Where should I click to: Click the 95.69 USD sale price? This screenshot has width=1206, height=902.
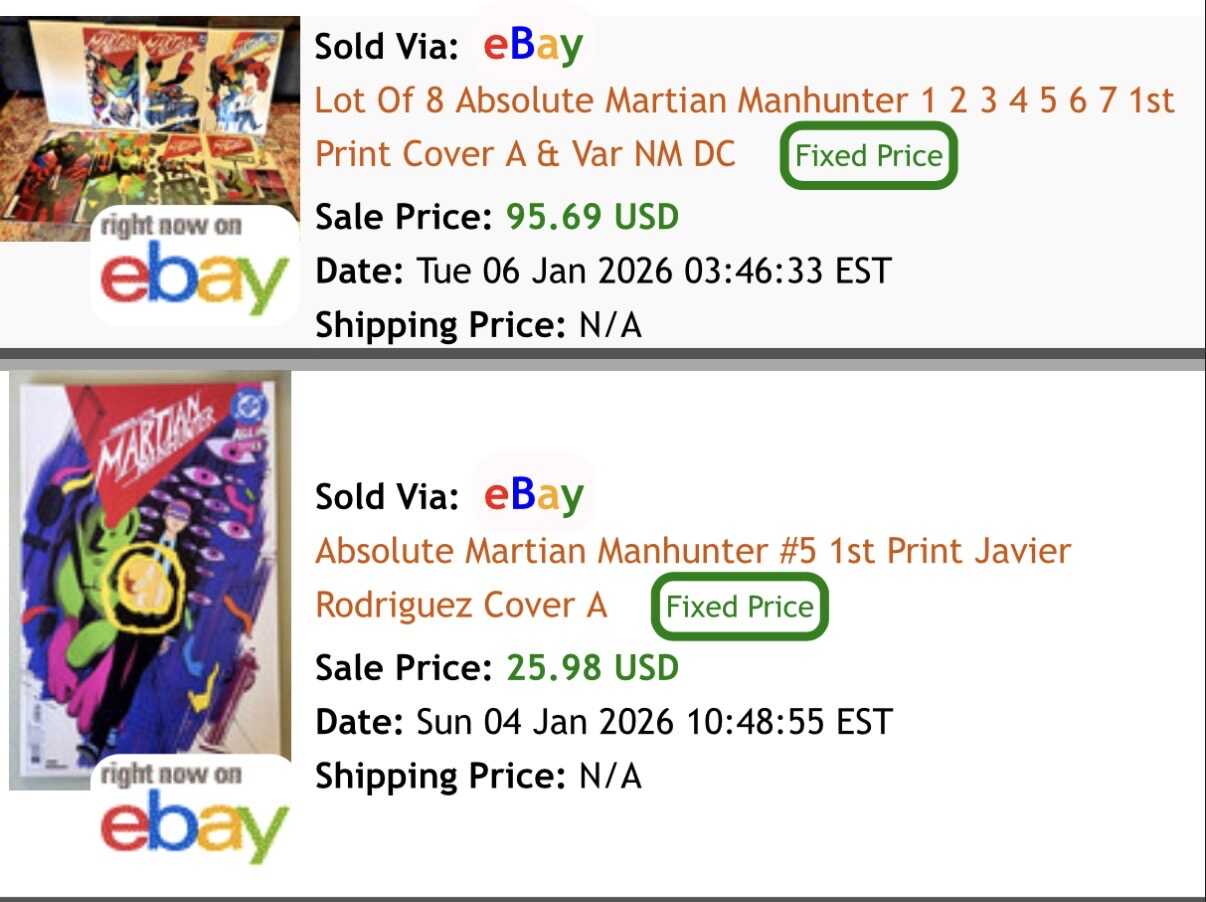592,216
